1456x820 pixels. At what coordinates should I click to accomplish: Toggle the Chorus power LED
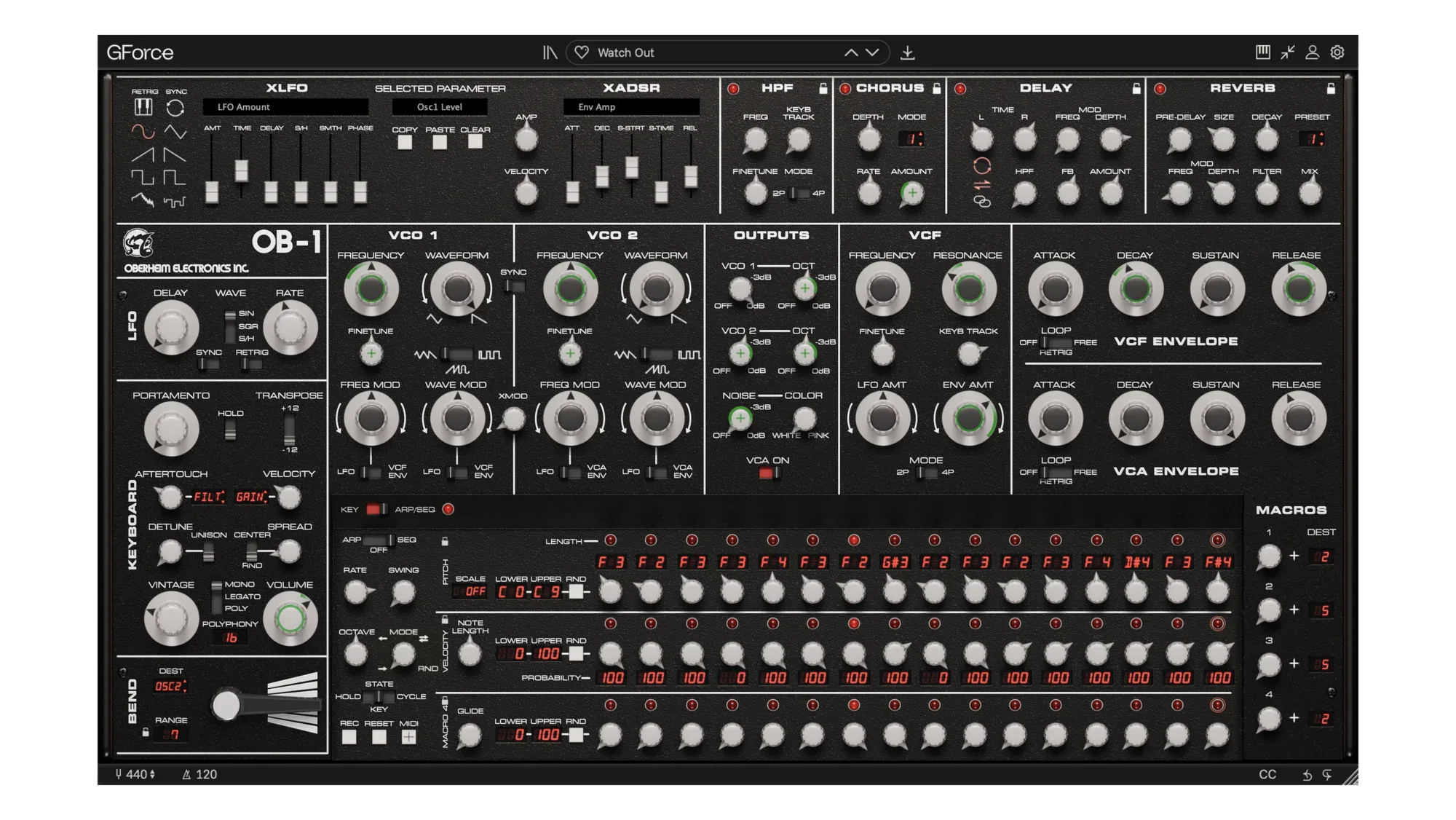coord(845,89)
